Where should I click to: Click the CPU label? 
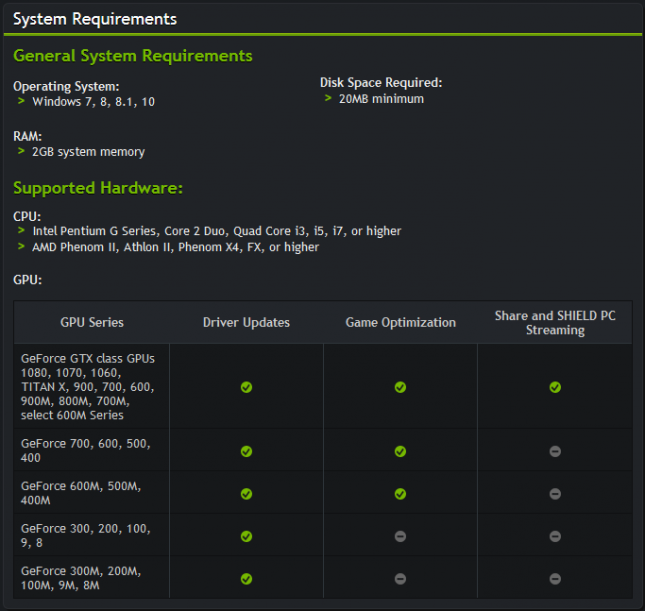(x=27, y=216)
